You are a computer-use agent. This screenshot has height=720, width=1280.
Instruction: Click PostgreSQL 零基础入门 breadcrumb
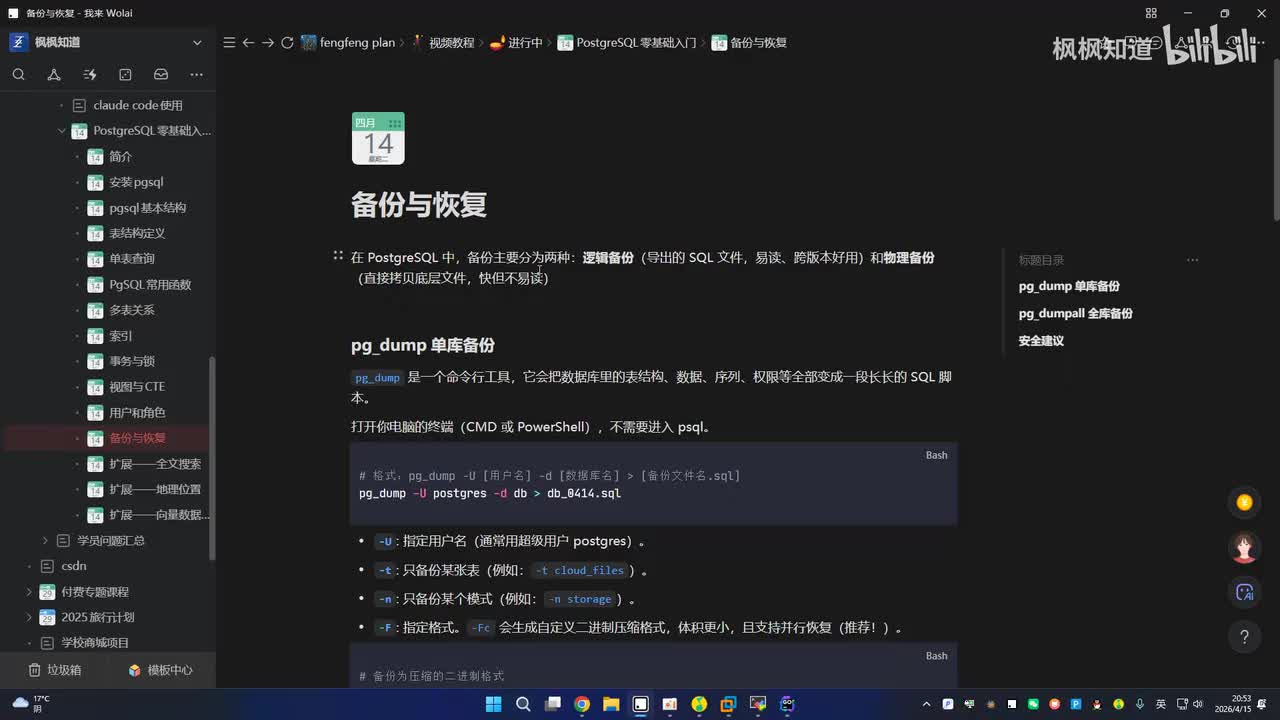[x=627, y=43]
